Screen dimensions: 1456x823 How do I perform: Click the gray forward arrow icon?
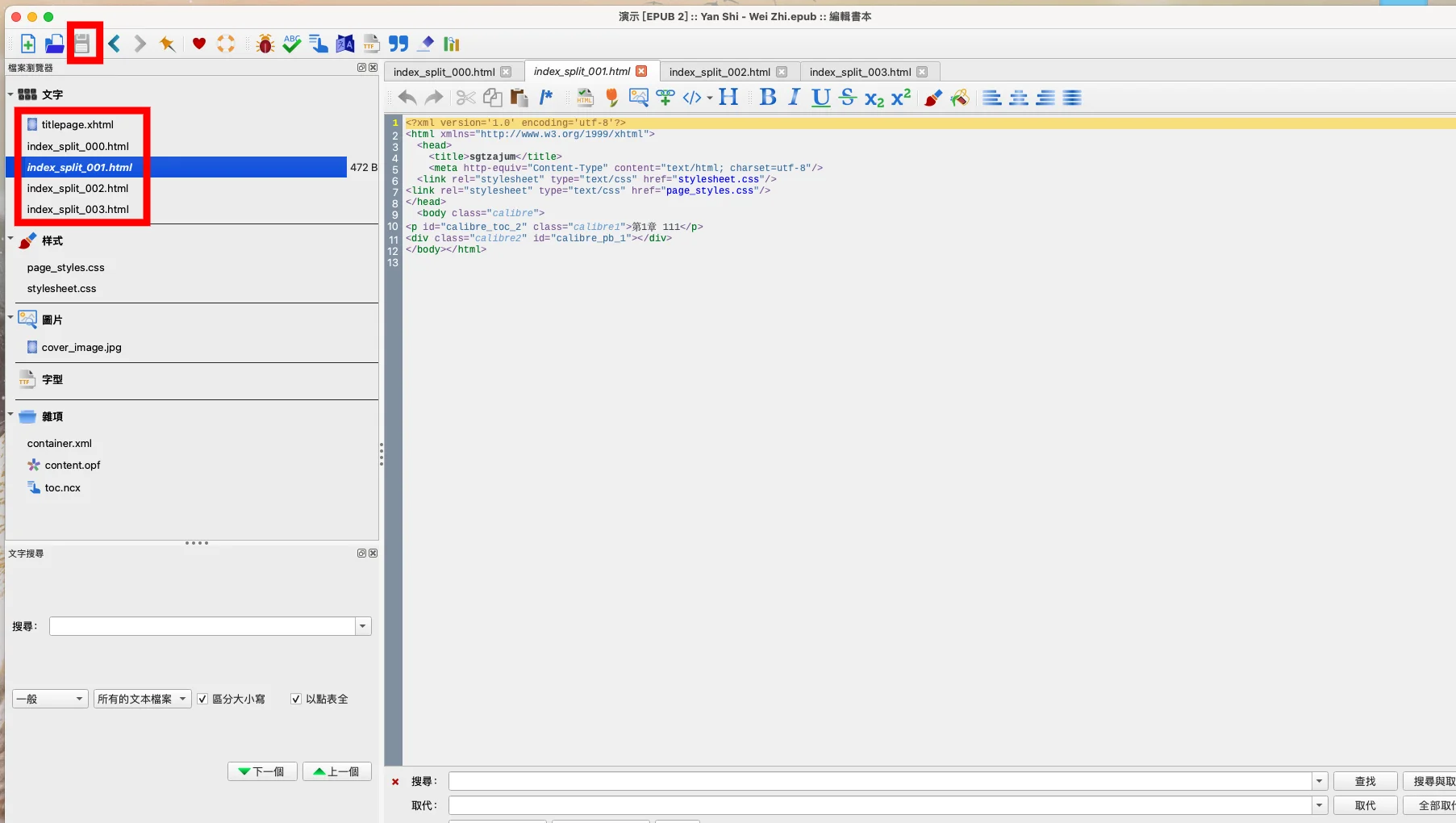[x=140, y=44]
